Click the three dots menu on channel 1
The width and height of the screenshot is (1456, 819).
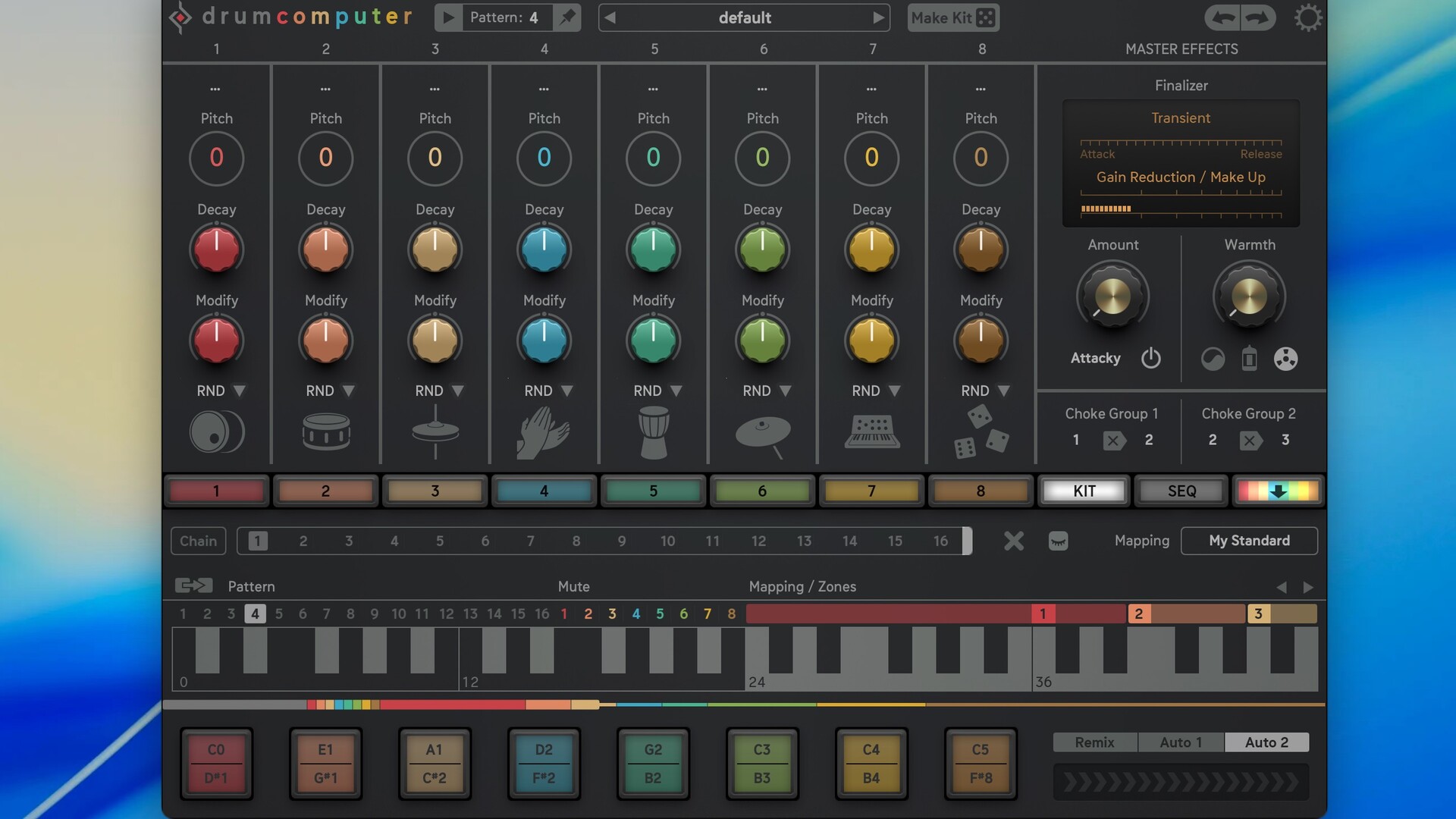215,89
